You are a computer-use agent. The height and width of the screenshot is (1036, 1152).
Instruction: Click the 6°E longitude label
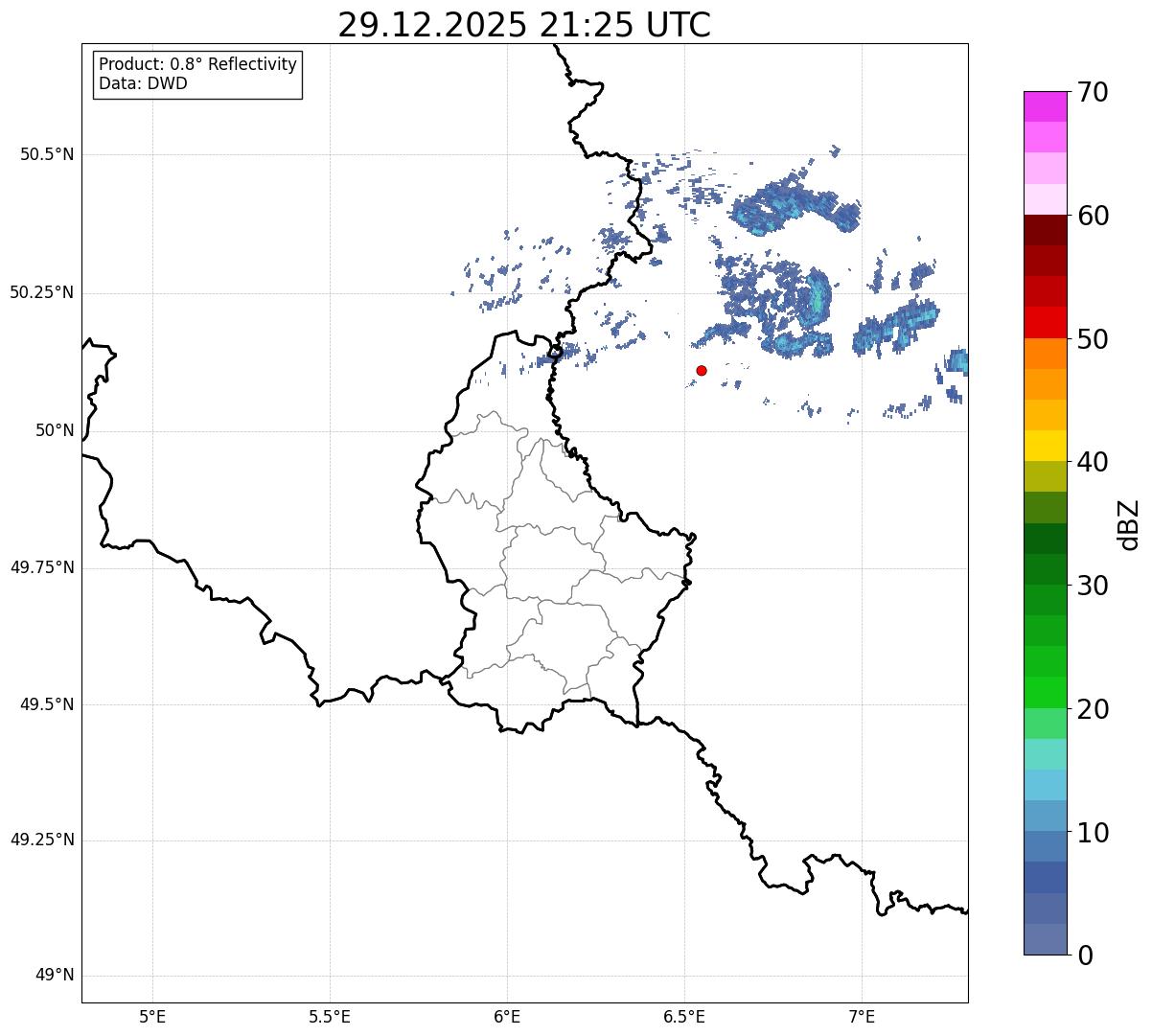click(507, 1016)
